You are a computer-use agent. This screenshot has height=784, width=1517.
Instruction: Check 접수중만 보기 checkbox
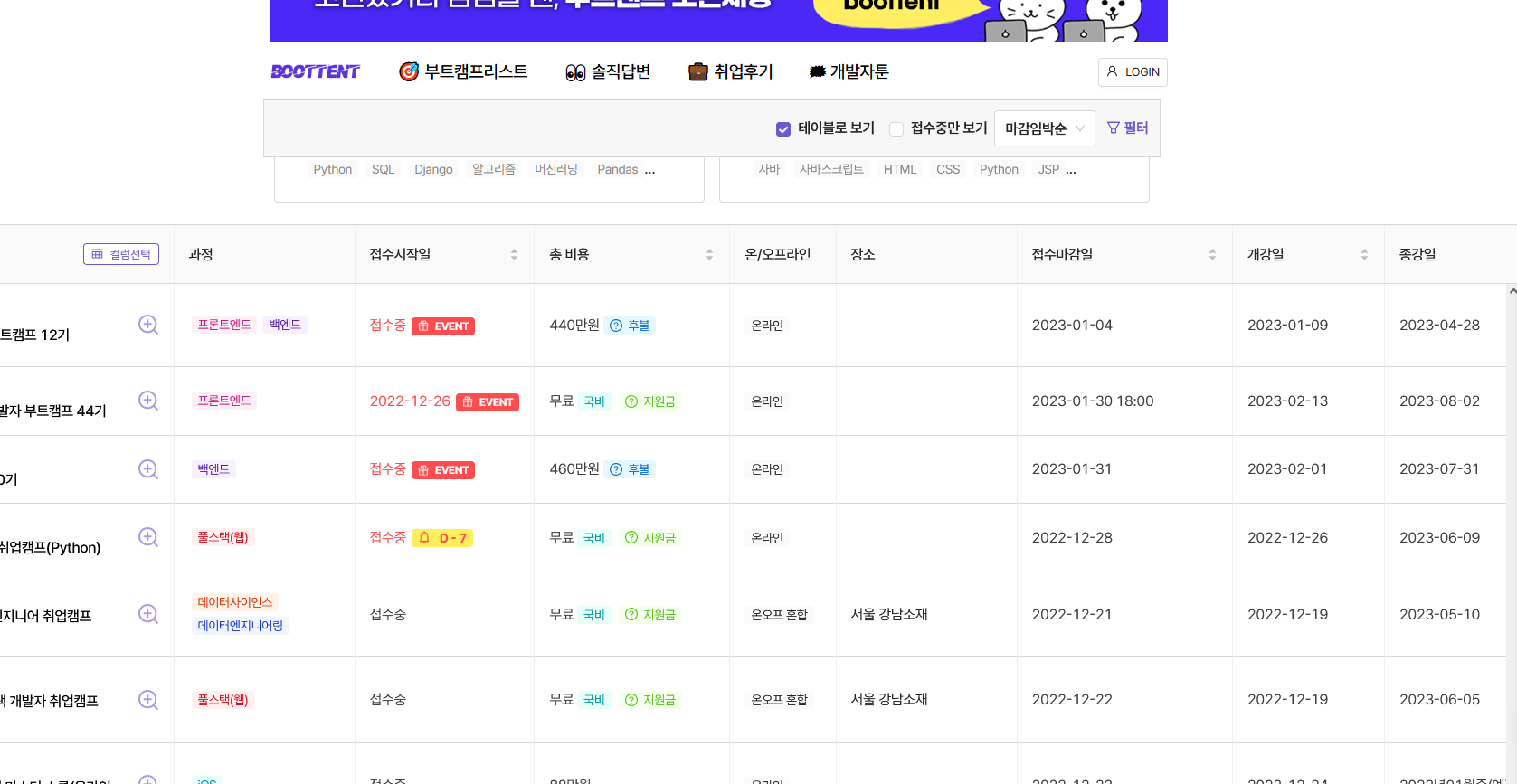pyautogui.click(x=896, y=129)
